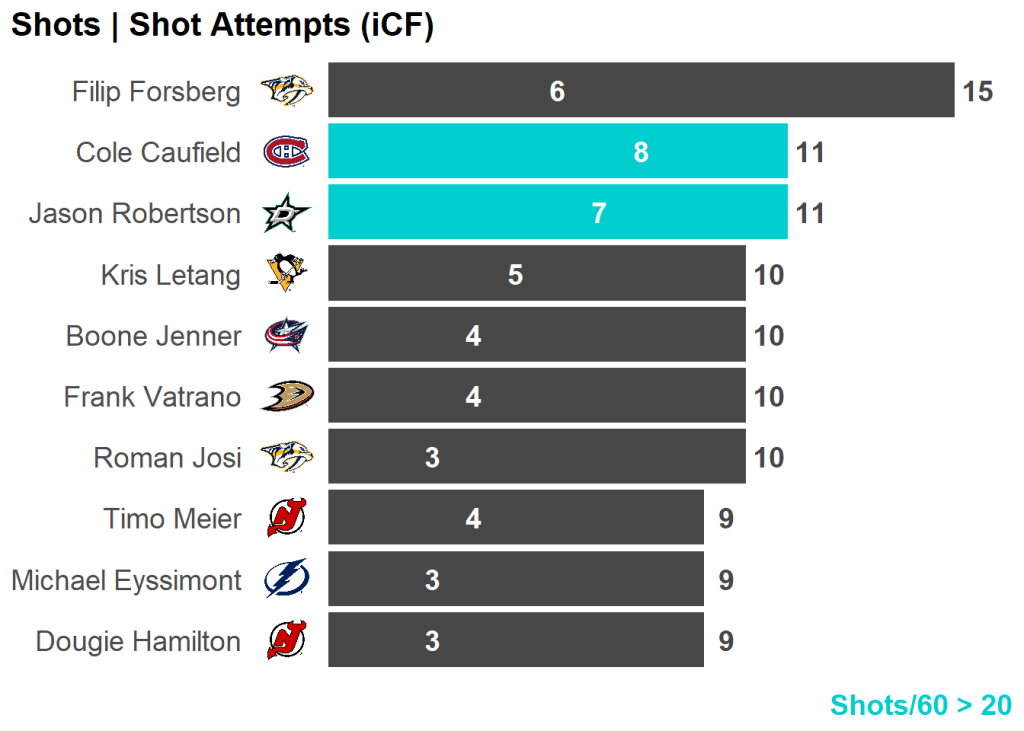Image resolution: width=1024 pixels, height=731 pixels.
Task: Click the Predators logo beside Filip Forsberg
Action: coord(287,92)
